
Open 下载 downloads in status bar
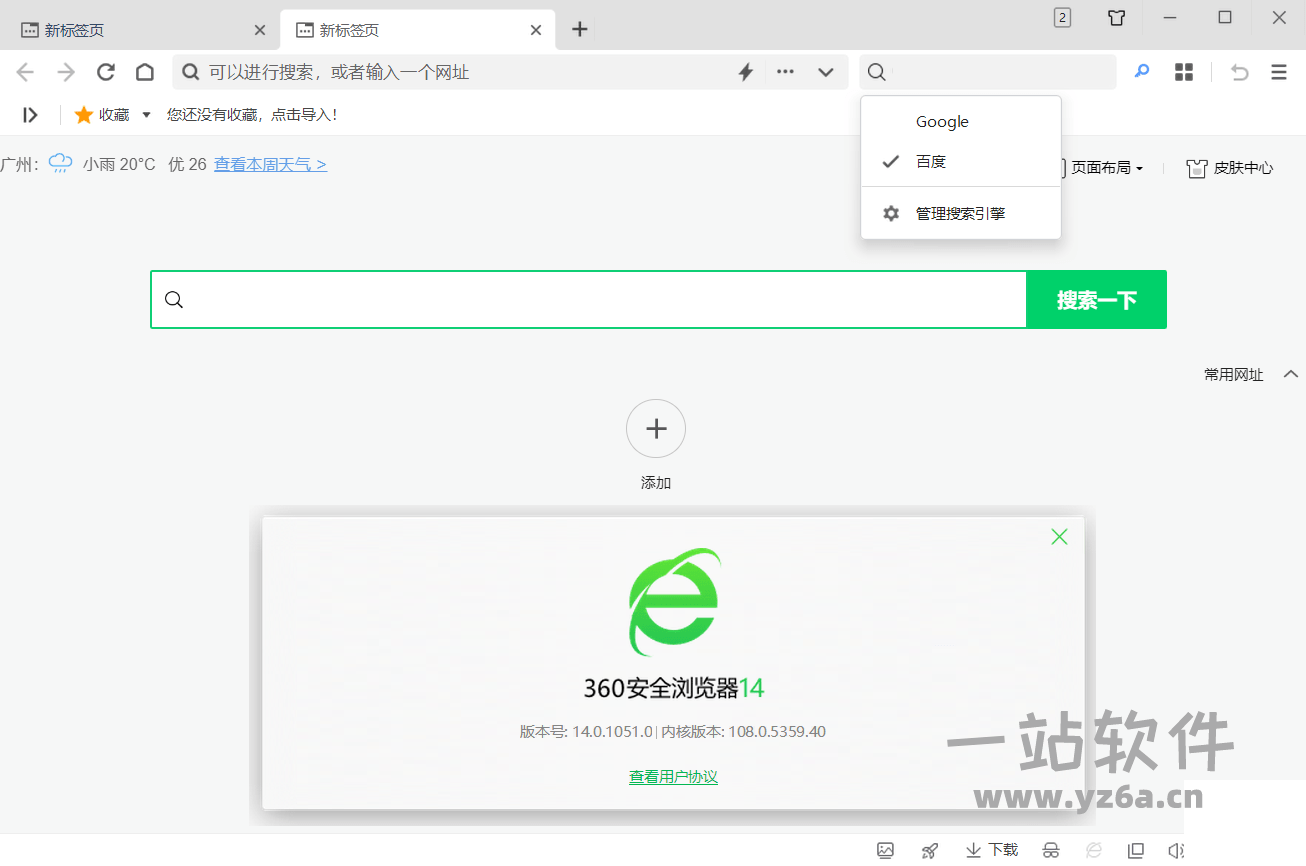992,850
